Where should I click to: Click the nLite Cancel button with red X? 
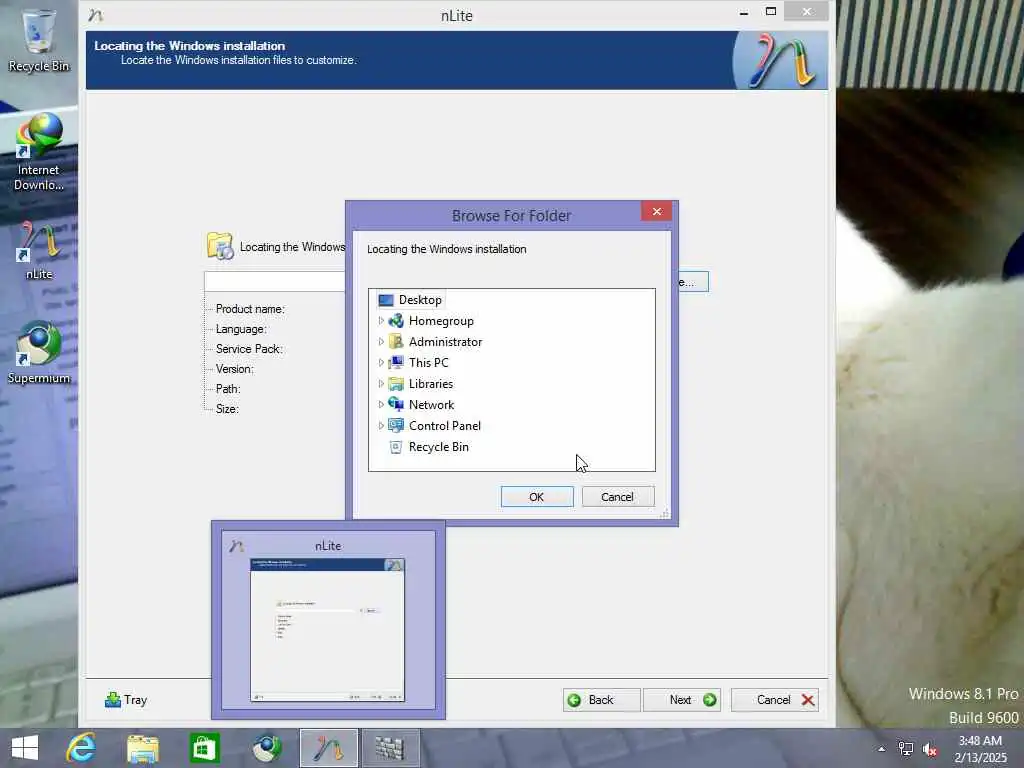click(x=775, y=699)
